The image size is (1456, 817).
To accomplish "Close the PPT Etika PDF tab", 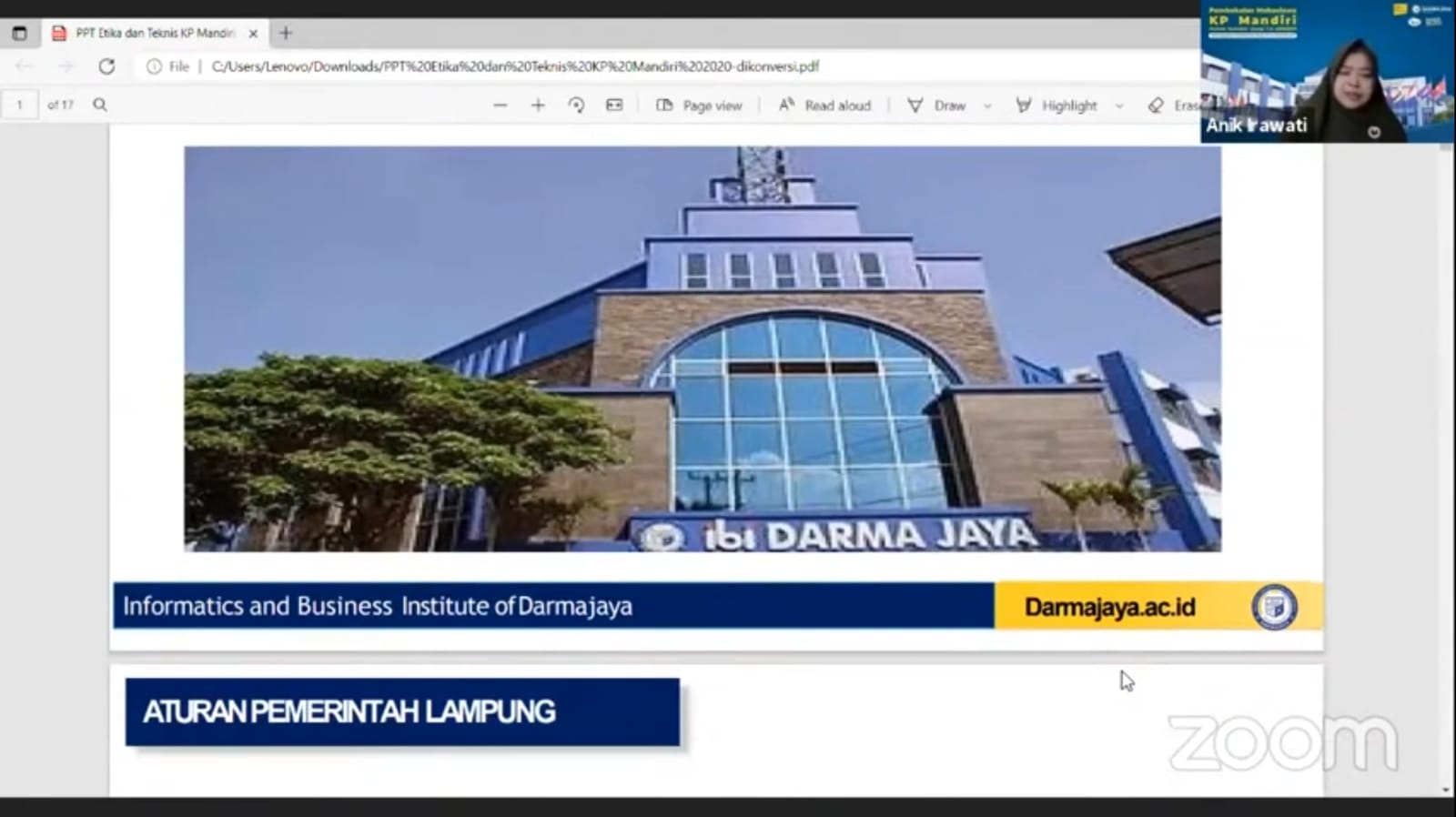I will click(253, 34).
